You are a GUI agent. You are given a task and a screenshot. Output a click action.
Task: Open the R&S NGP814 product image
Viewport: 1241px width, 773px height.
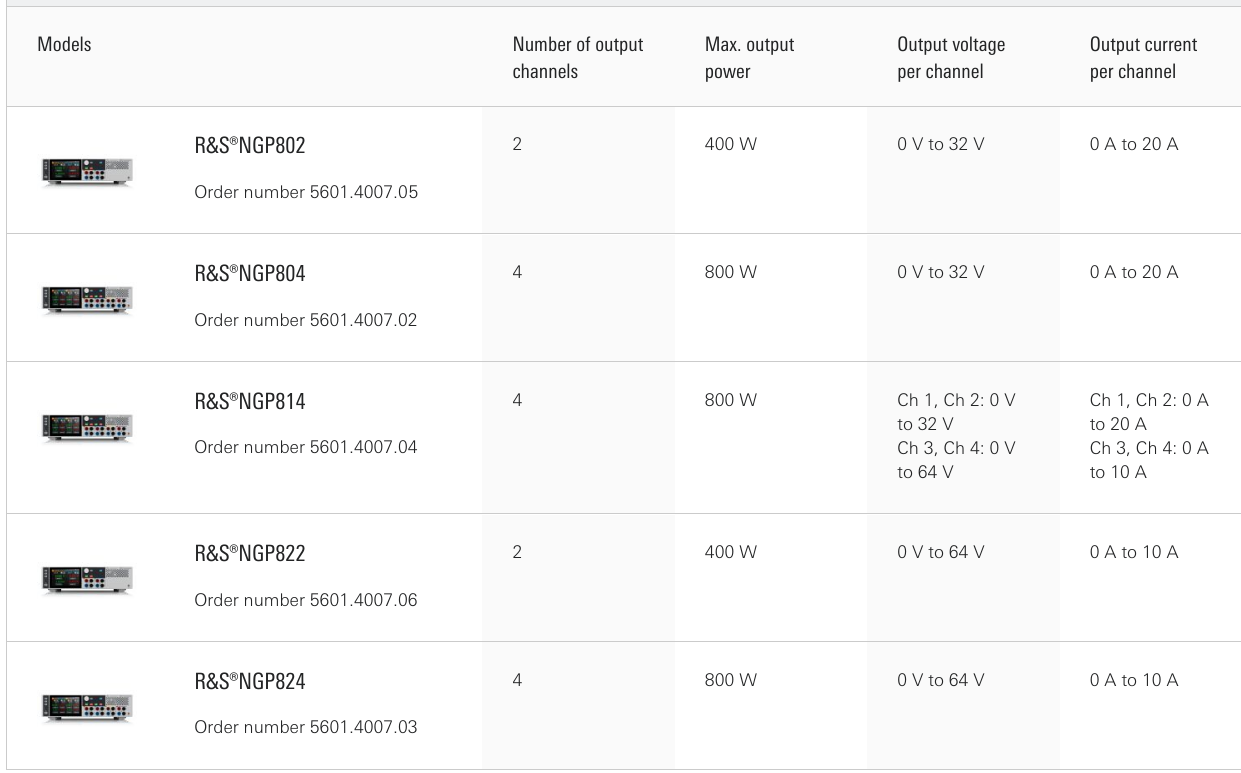point(87,427)
